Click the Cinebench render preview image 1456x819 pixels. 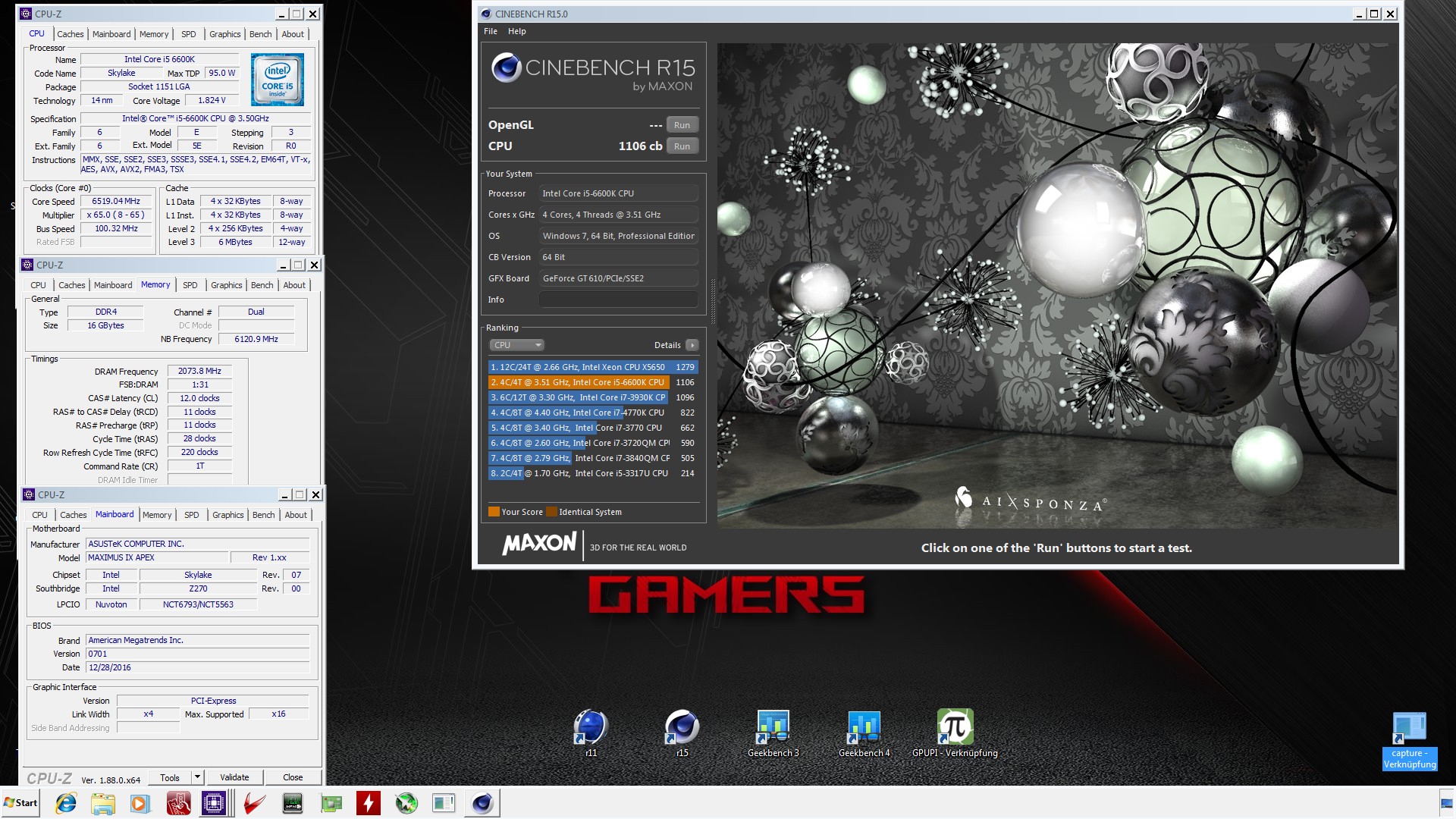[1057, 285]
